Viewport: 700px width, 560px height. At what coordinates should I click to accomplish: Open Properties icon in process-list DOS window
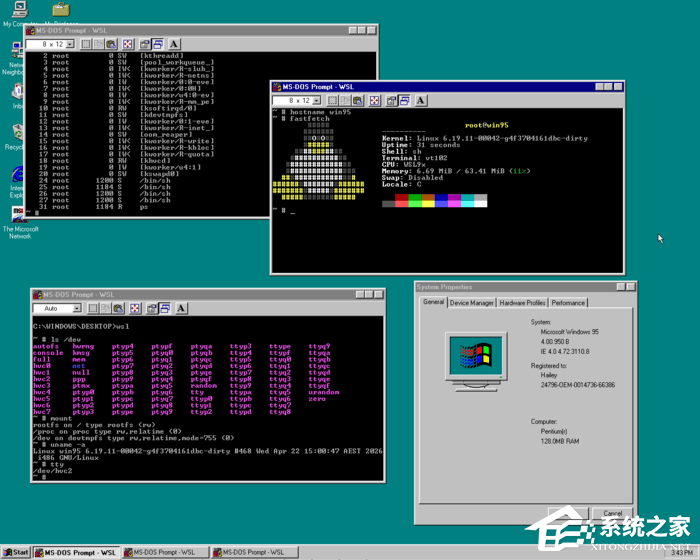click(x=145, y=44)
